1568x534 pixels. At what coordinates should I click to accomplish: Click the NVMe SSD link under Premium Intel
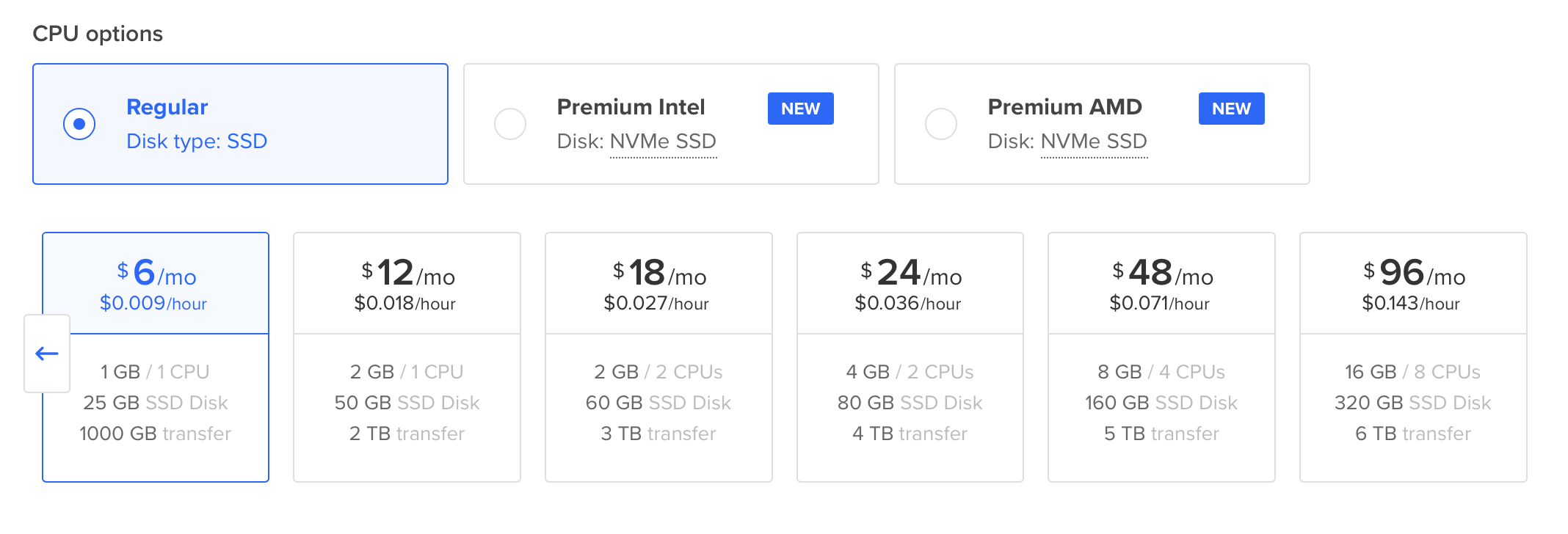coord(663,142)
